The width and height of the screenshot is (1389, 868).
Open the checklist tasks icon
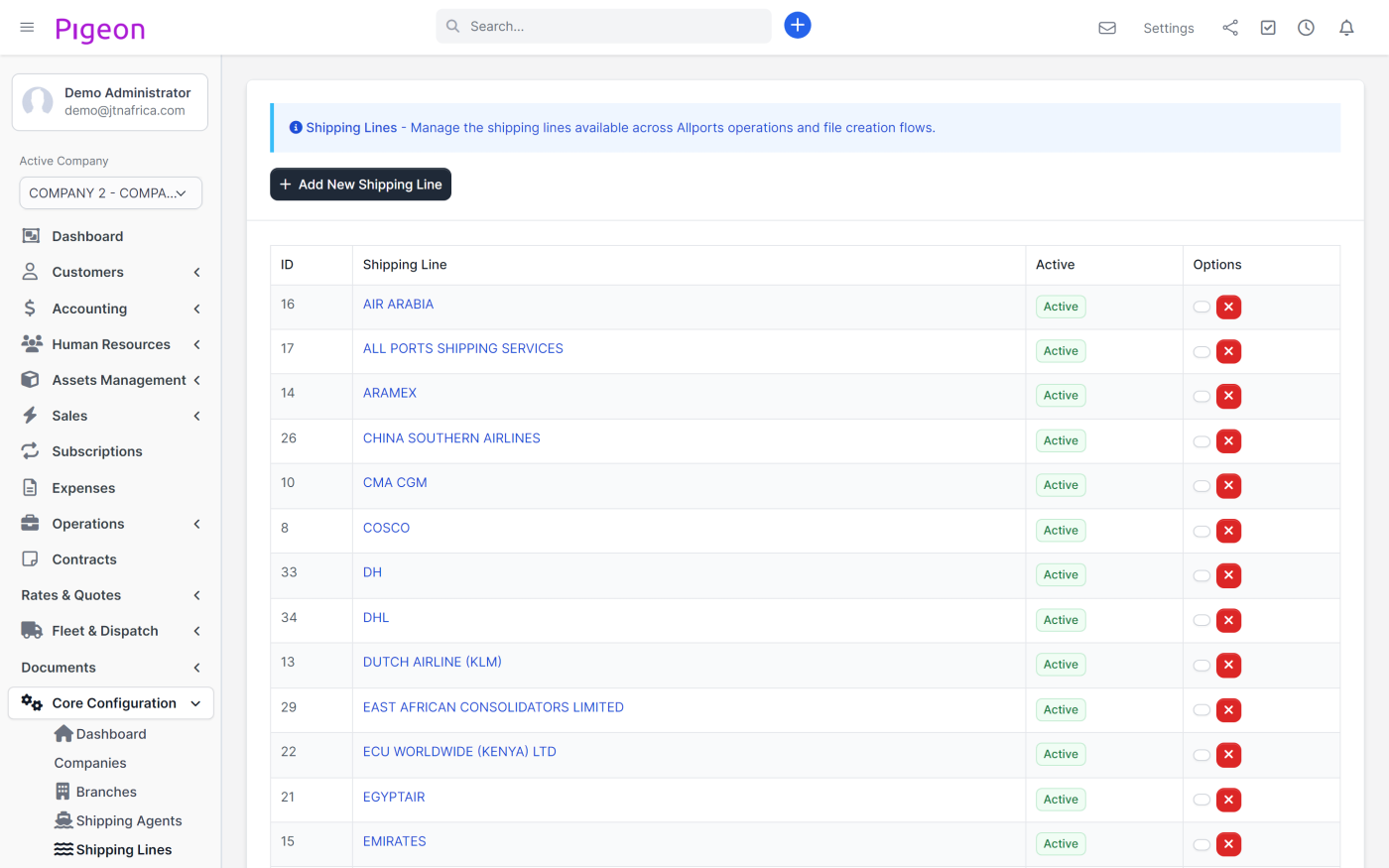point(1268,28)
